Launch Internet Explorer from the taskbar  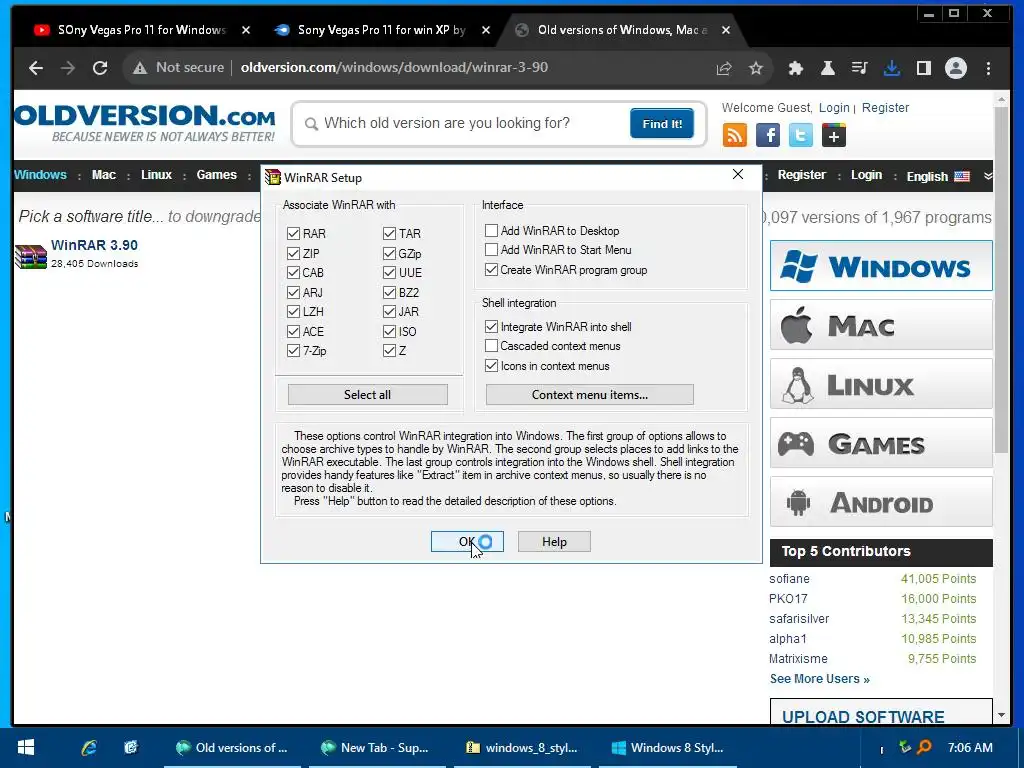click(89, 748)
